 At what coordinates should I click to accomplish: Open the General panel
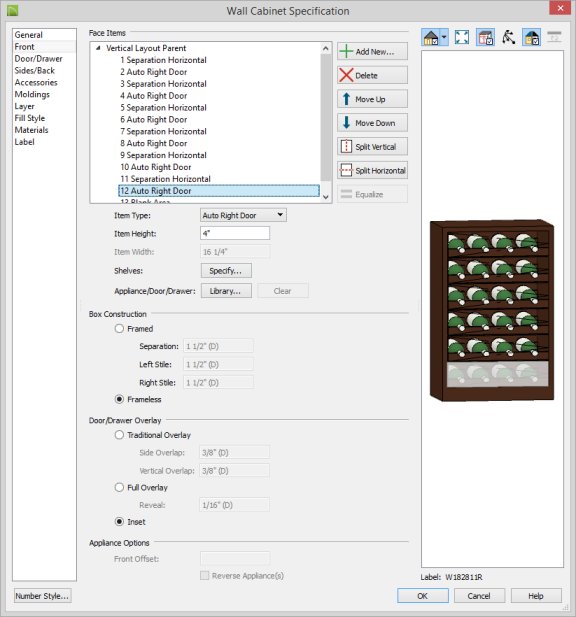tap(28, 35)
